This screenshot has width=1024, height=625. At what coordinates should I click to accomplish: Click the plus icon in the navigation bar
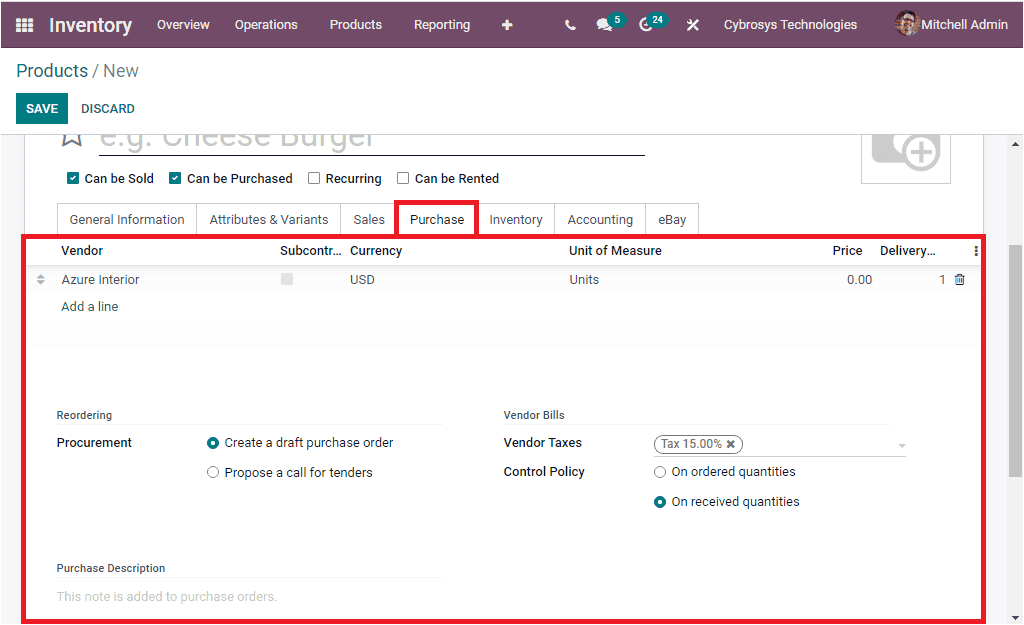[x=507, y=25]
